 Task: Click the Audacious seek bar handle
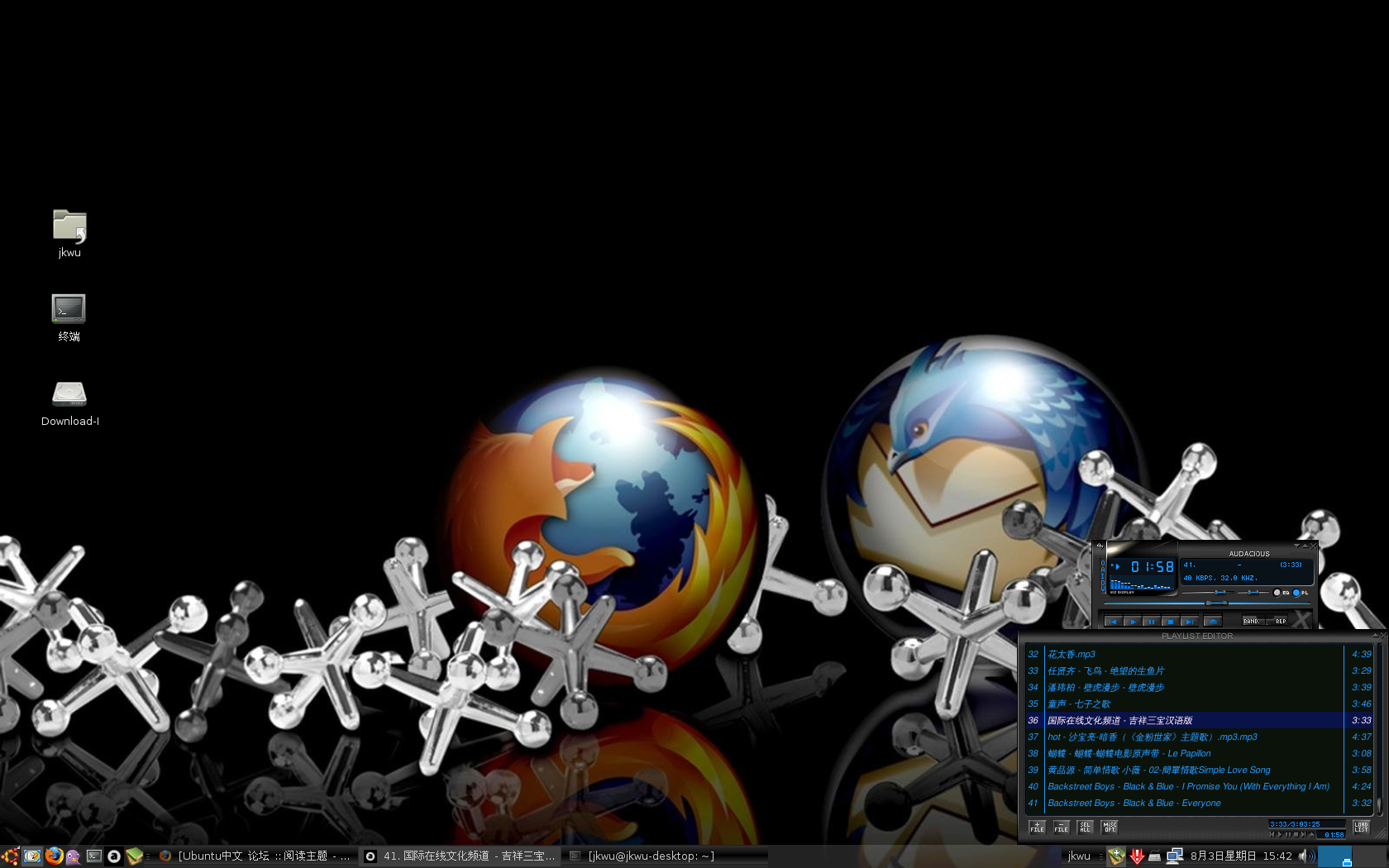1216,603
